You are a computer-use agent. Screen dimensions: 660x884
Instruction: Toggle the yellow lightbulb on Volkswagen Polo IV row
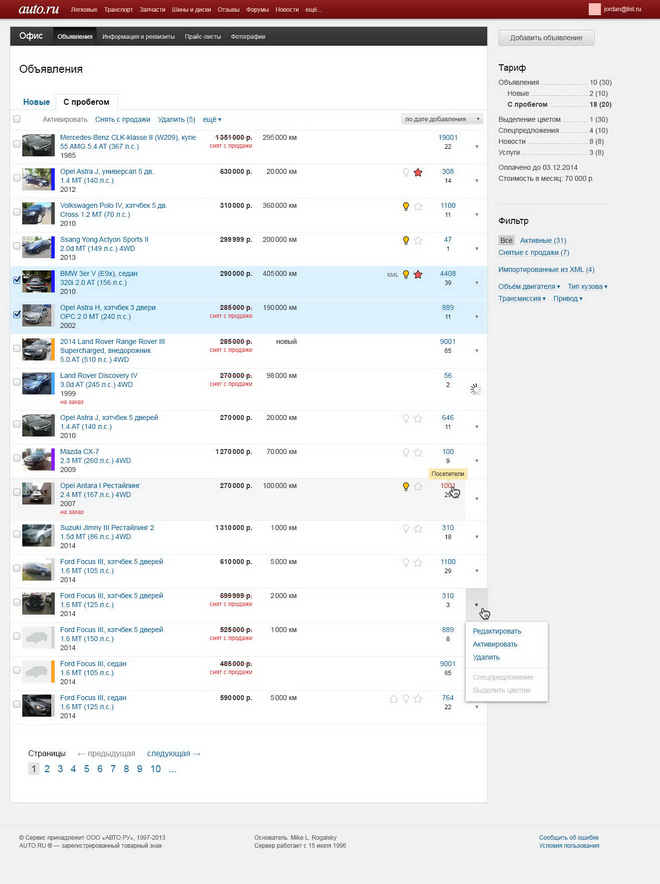[405, 206]
